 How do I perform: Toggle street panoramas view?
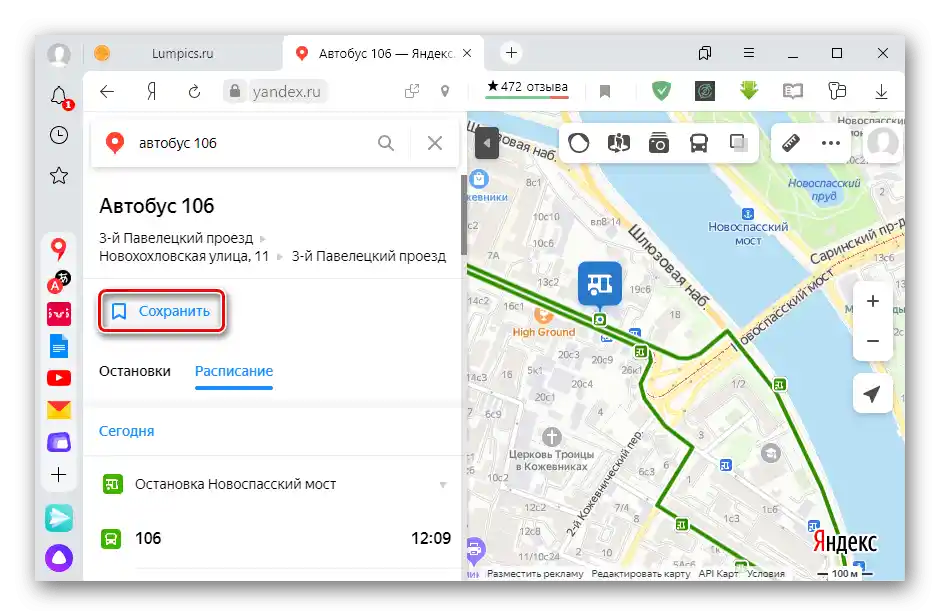(618, 143)
